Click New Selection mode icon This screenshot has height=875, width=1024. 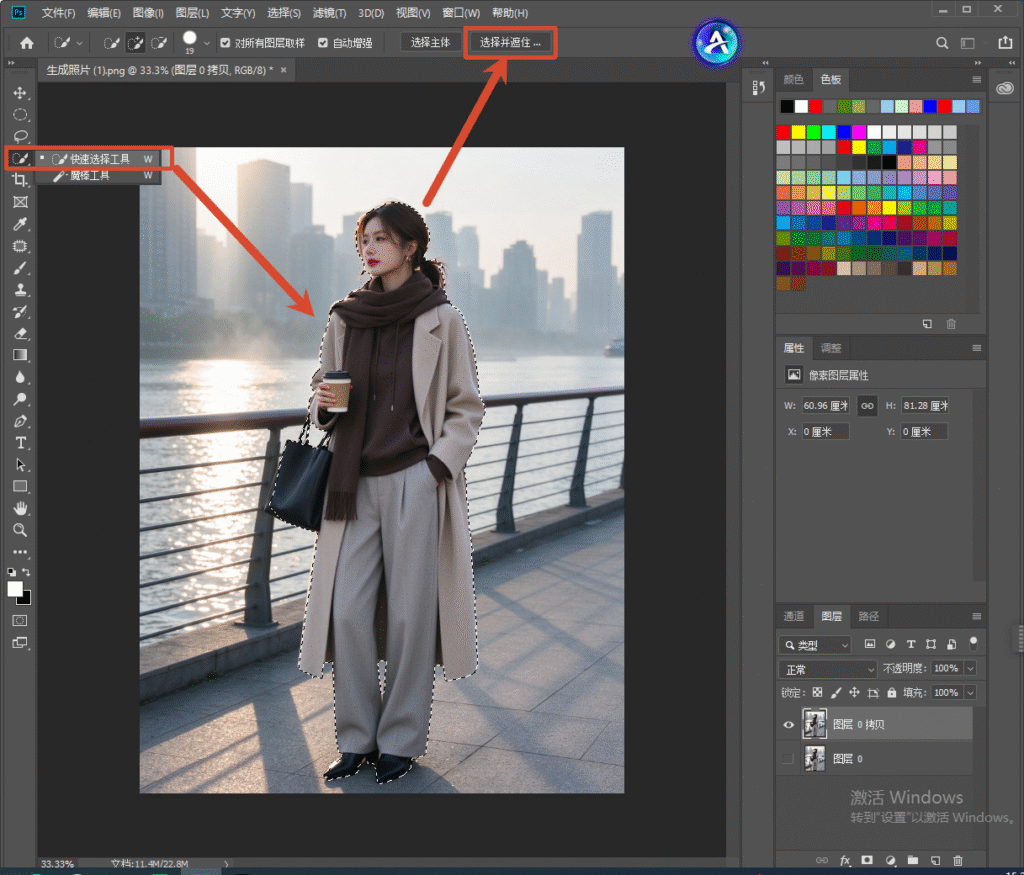pos(112,43)
